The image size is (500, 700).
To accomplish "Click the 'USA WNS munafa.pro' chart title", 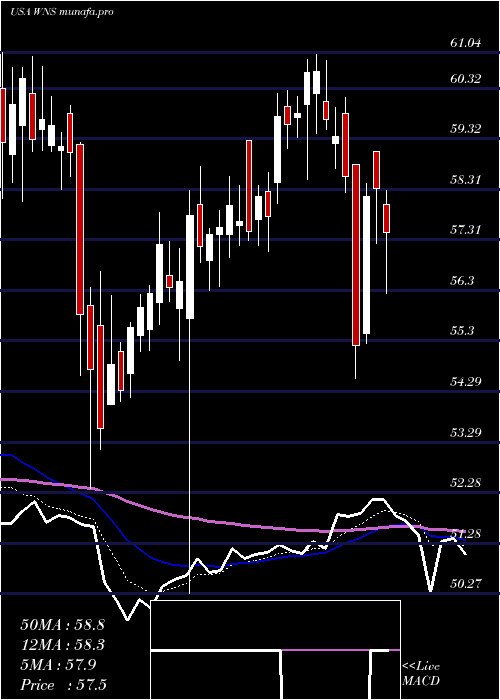I will point(62,12).
